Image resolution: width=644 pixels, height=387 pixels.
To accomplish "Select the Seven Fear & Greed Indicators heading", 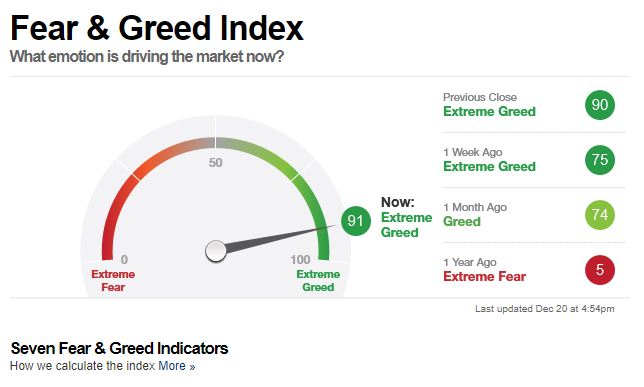I will (119, 348).
